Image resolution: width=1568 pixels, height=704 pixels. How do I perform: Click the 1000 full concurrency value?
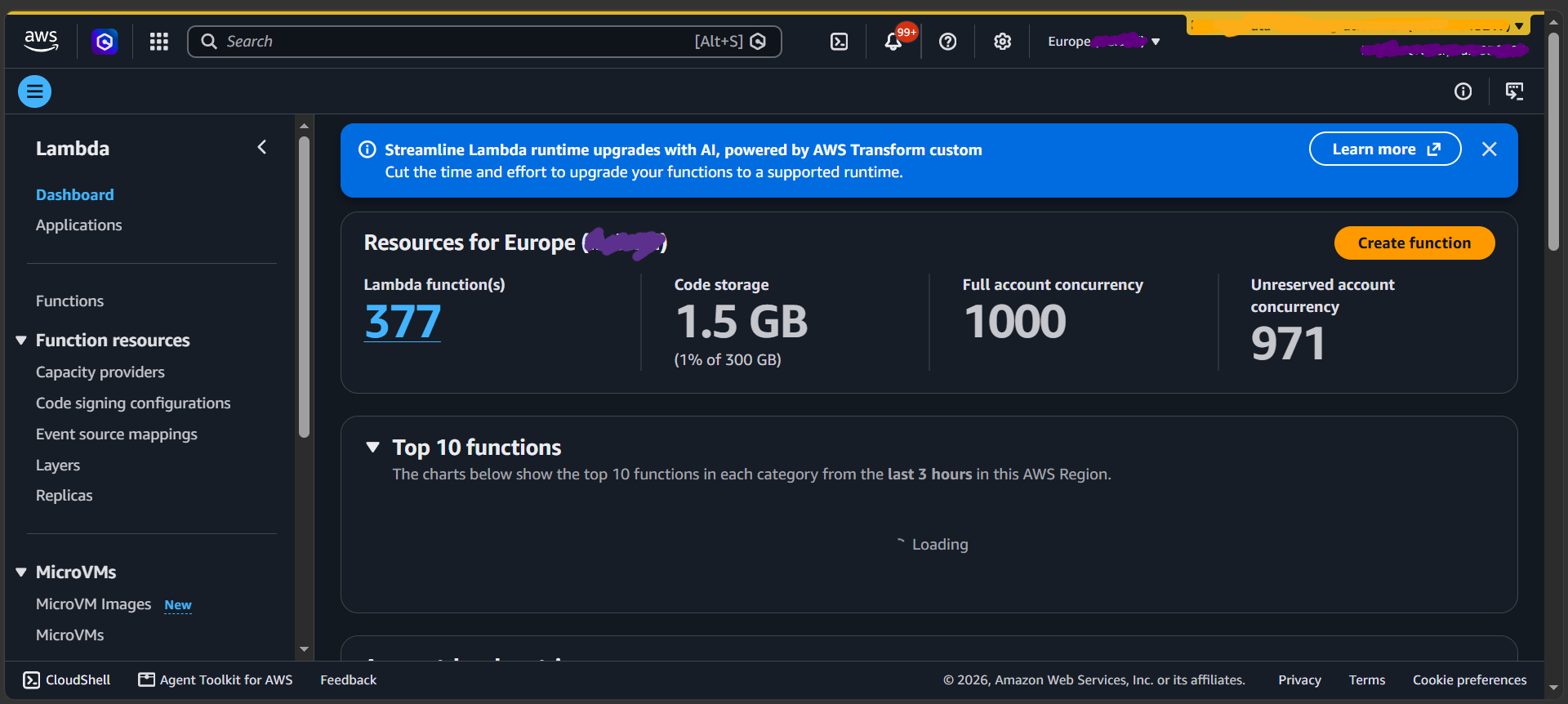[x=1015, y=321]
